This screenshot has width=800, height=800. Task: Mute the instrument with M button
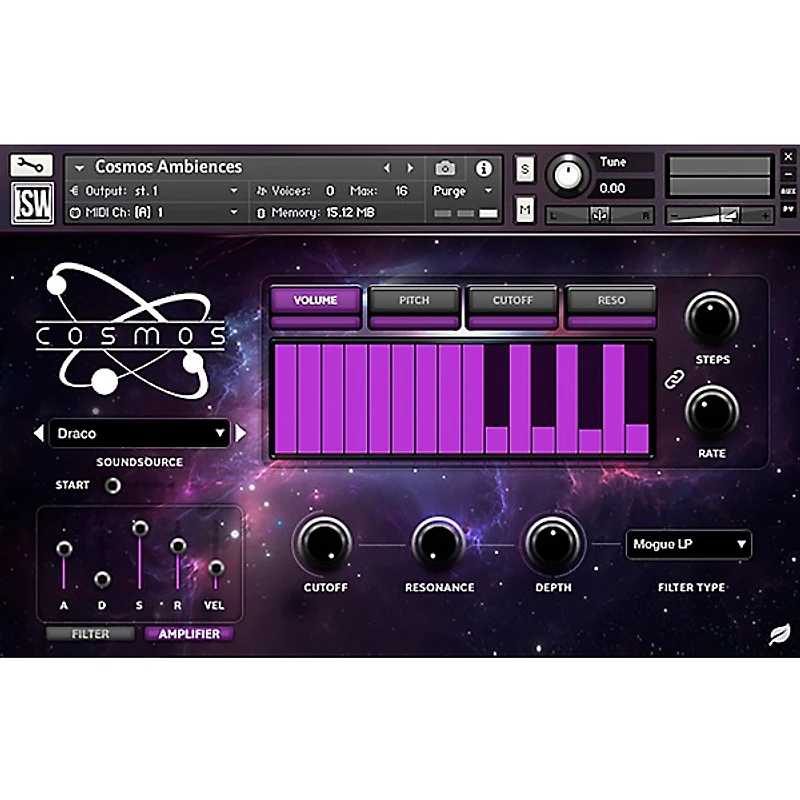(525, 210)
